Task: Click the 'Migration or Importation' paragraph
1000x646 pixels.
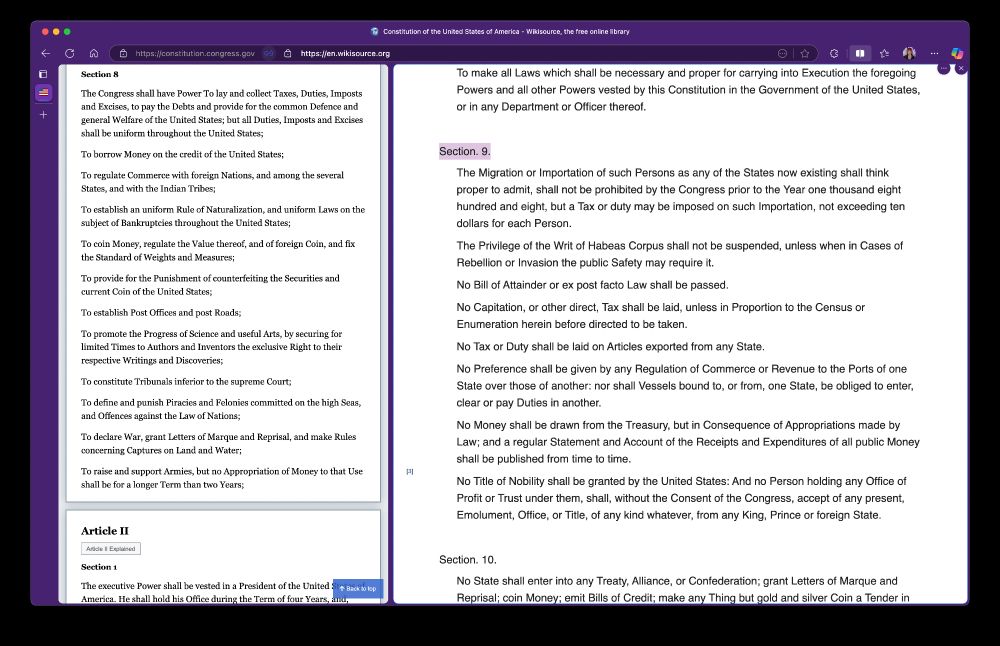Action: 680,198
